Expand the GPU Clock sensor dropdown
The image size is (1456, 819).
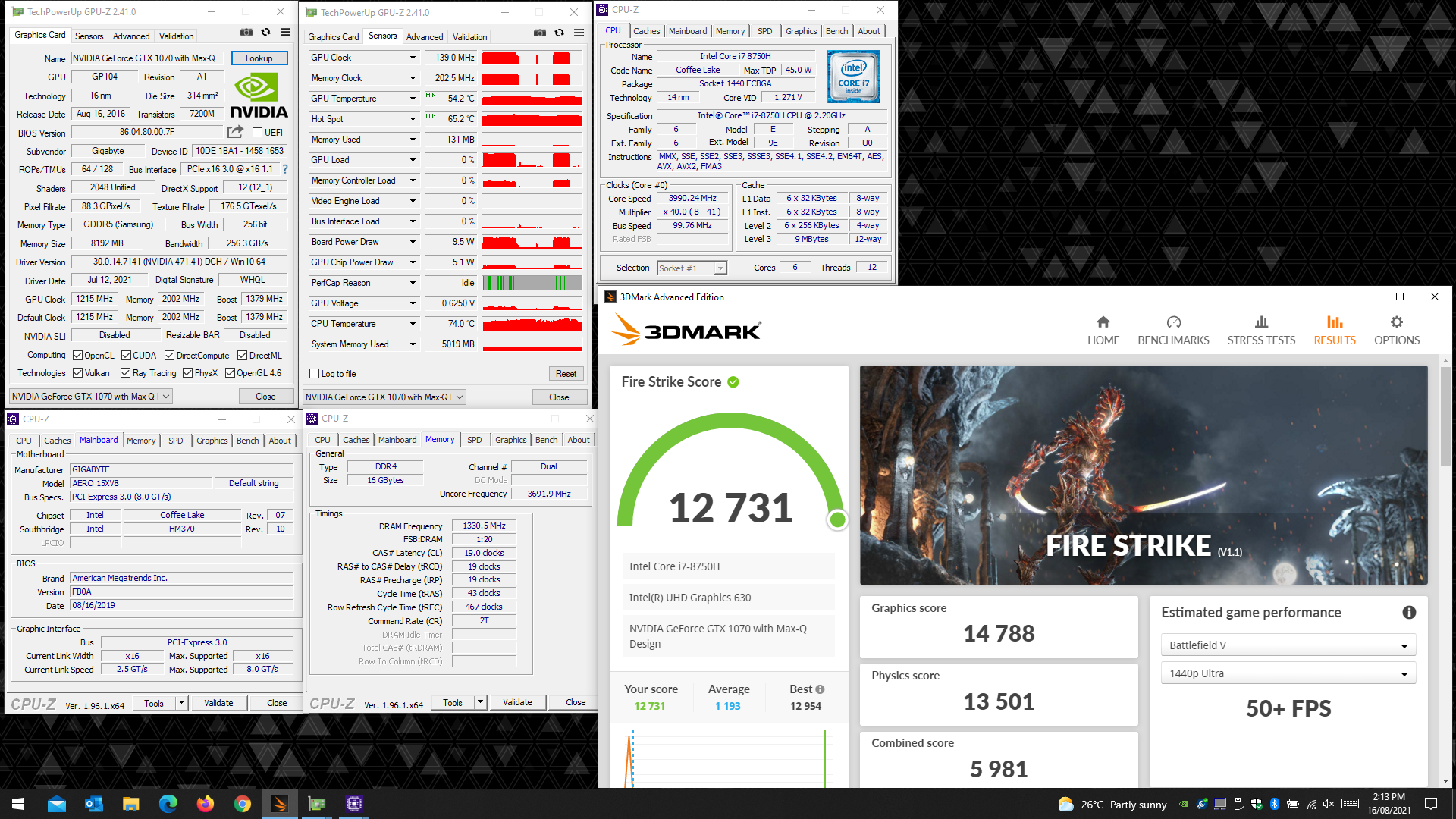click(x=413, y=58)
